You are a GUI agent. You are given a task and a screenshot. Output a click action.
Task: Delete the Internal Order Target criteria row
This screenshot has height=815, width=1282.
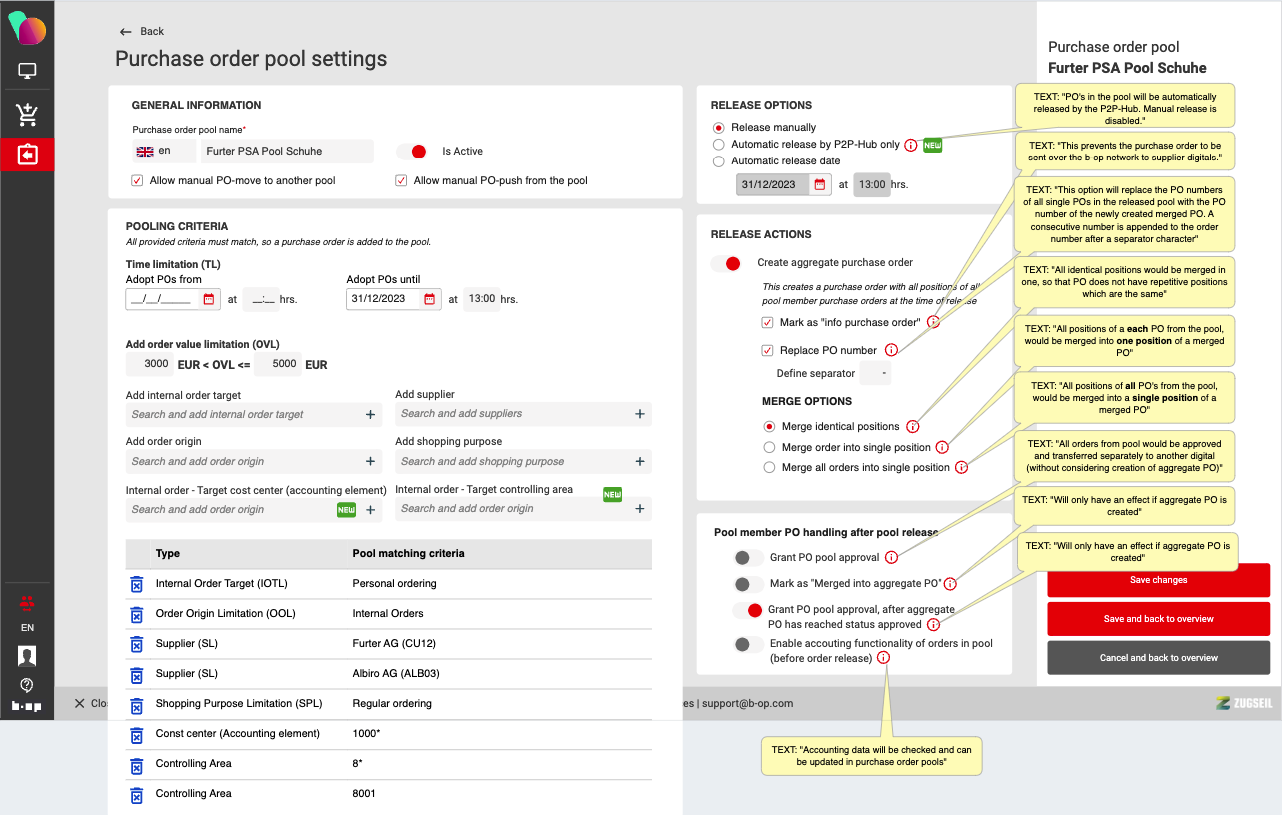137,584
